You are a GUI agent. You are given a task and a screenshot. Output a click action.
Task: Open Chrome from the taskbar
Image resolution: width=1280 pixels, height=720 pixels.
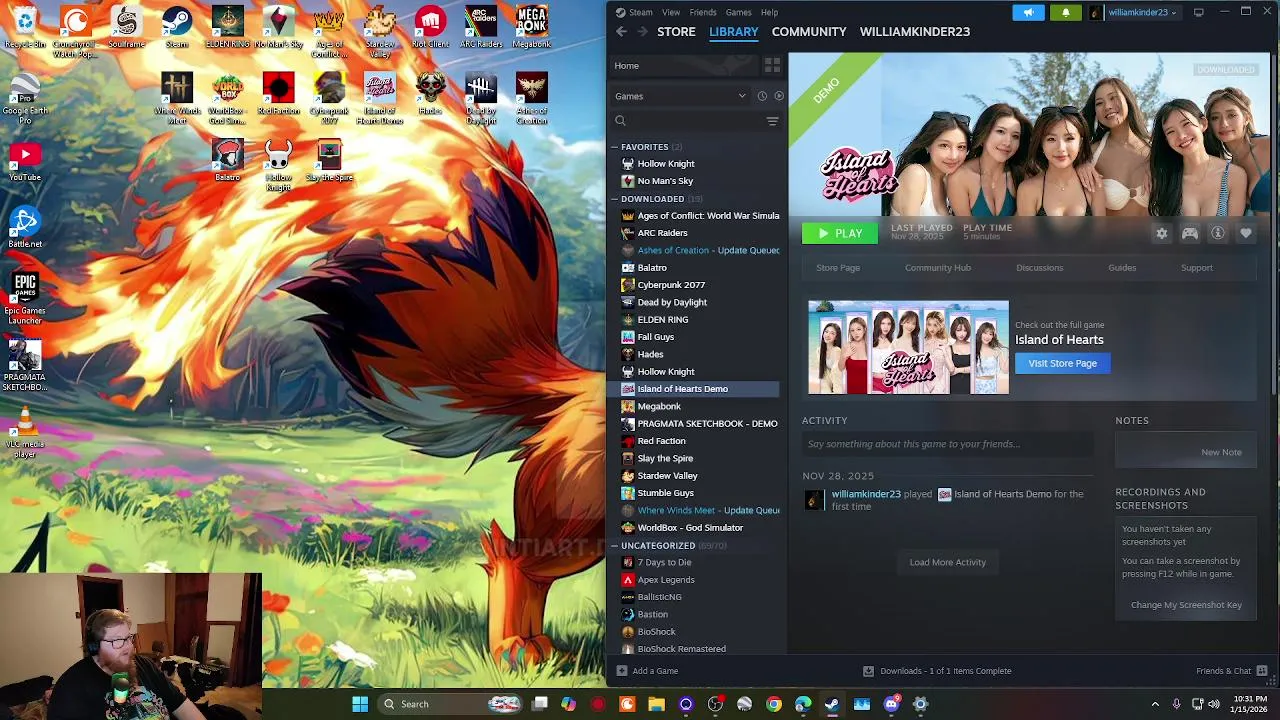tap(774, 704)
